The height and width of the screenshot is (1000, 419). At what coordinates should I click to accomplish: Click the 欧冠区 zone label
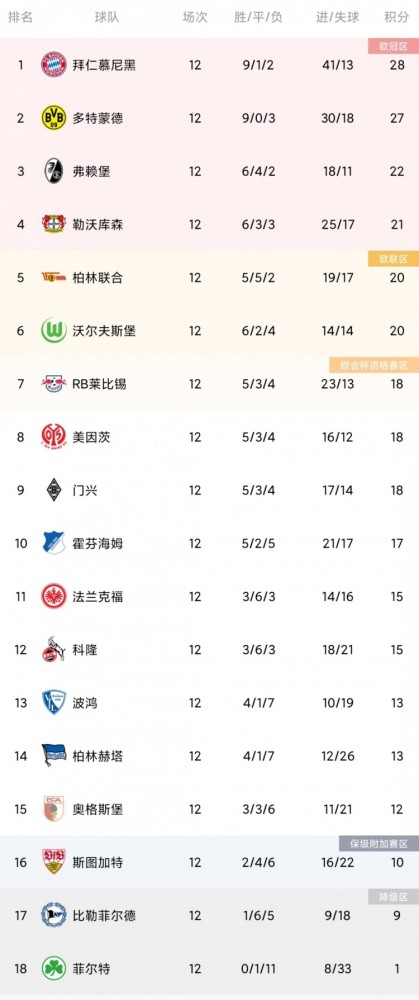tap(393, 45)
